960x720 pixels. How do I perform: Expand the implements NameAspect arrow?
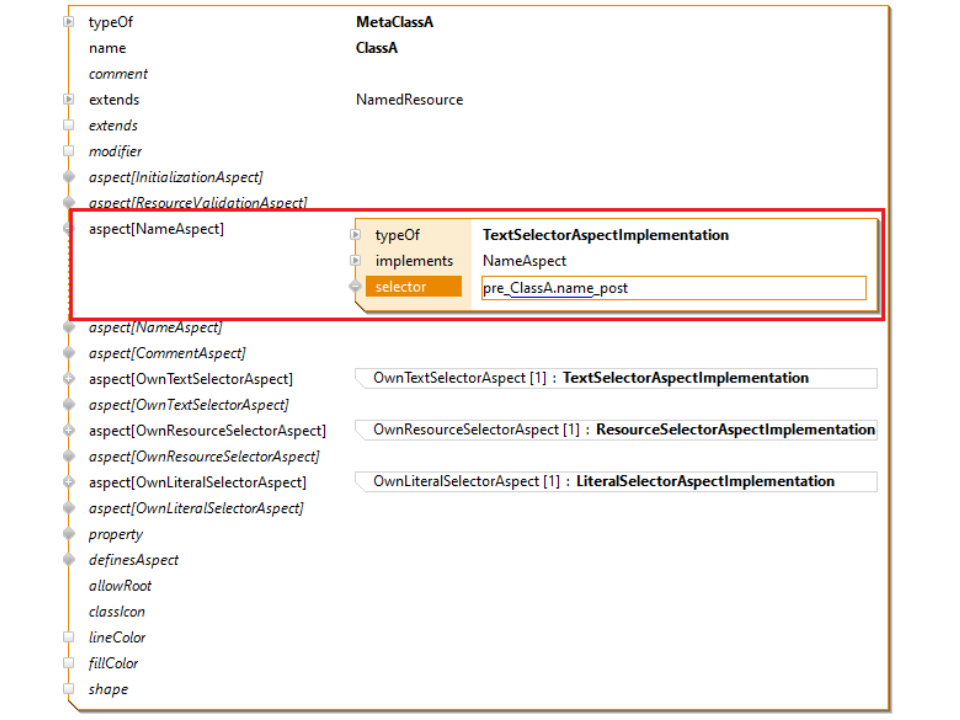coord(355,261)
